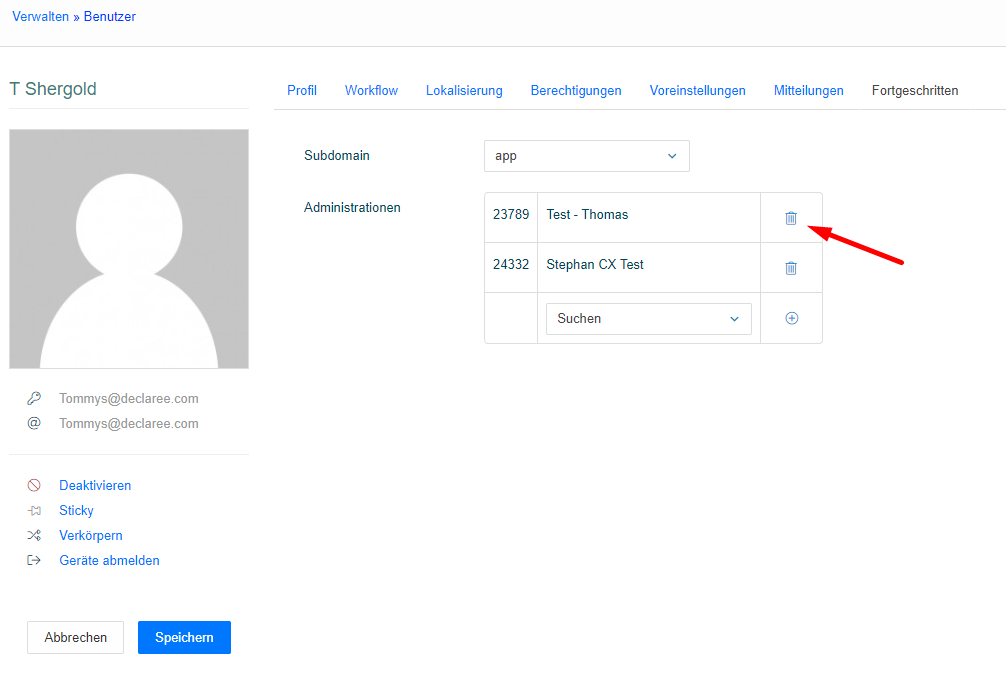This screenshot has height=686, width=1006.
Task: Navigate to Verwalten in the breadcrumb
Action: (40, 16)
